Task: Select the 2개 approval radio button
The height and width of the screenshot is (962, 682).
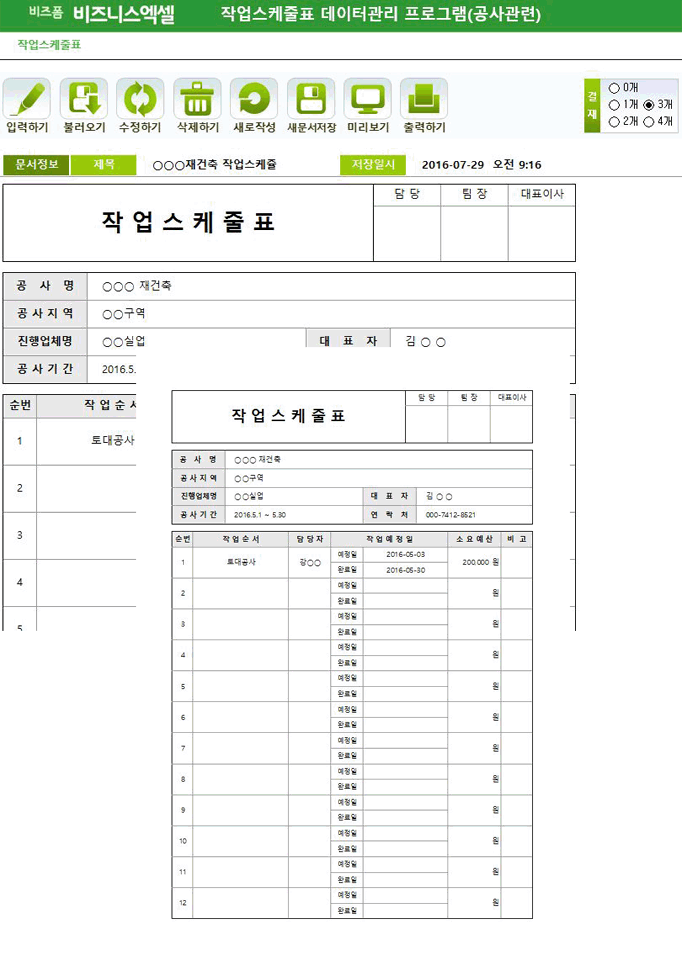Action: click(x=614, y=121)
